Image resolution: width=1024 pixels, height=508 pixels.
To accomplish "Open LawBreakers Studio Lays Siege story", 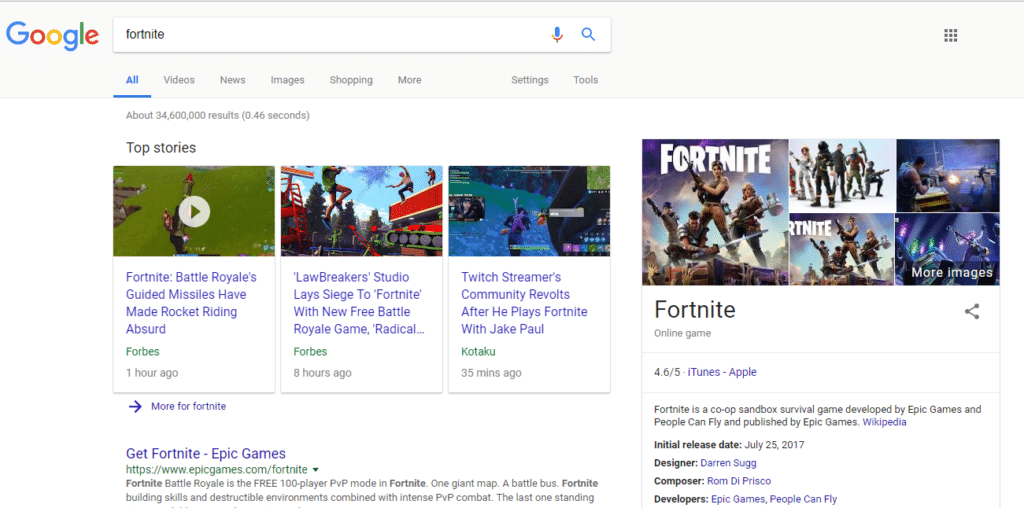I will tap(359, 303).
